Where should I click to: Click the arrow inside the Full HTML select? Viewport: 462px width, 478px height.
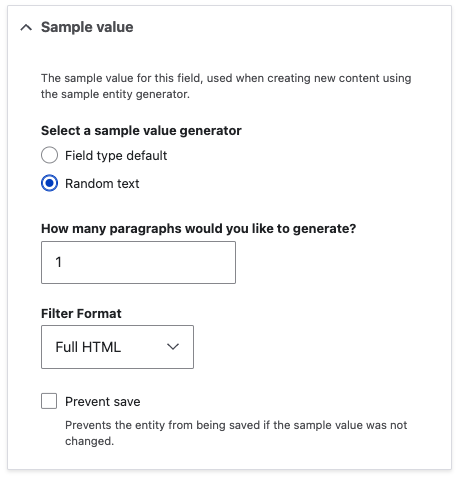pyautogui.click(x=173, y=347)
